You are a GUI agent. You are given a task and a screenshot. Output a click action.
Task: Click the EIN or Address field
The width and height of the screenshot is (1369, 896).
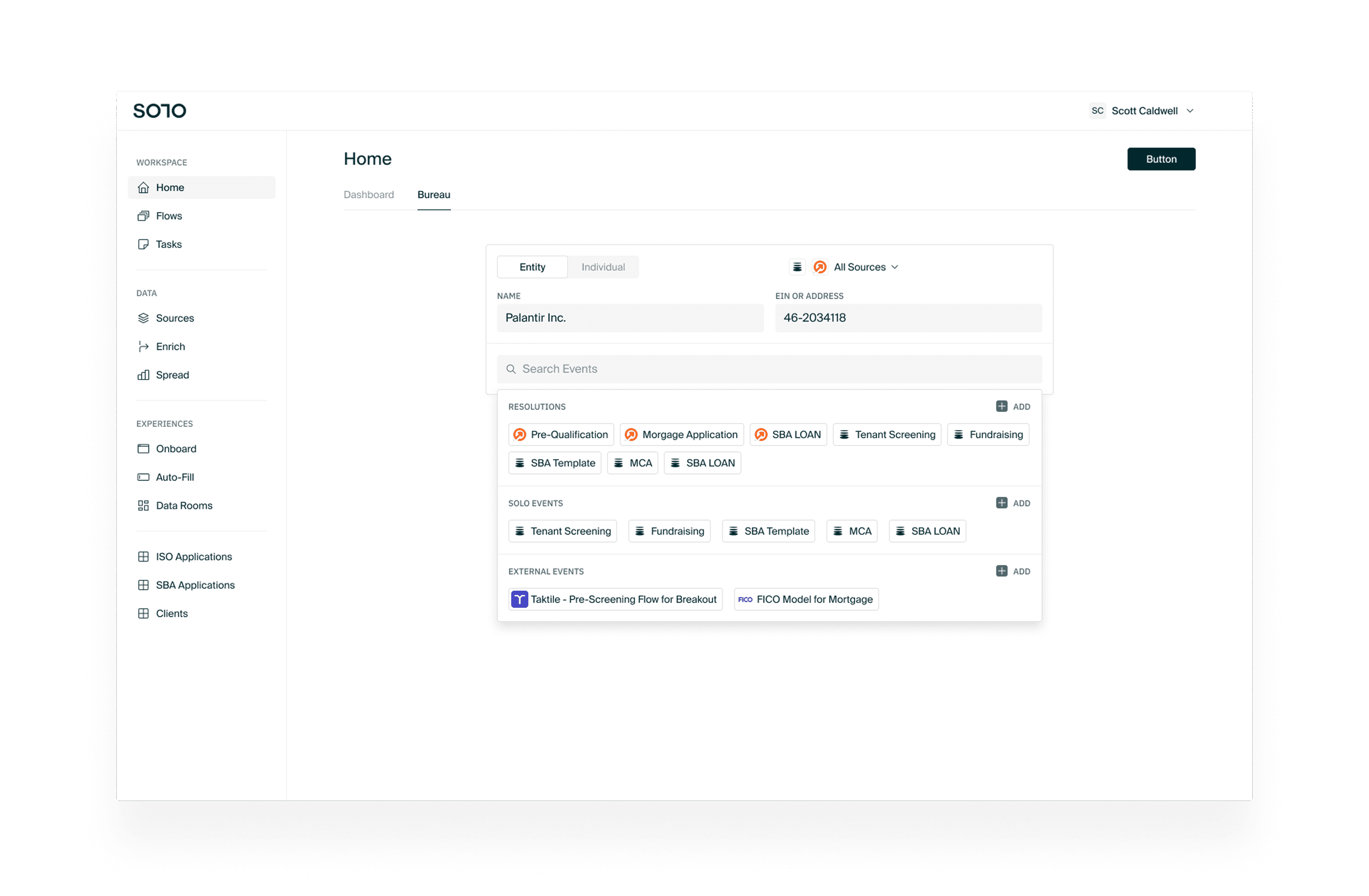coord(908,318)
